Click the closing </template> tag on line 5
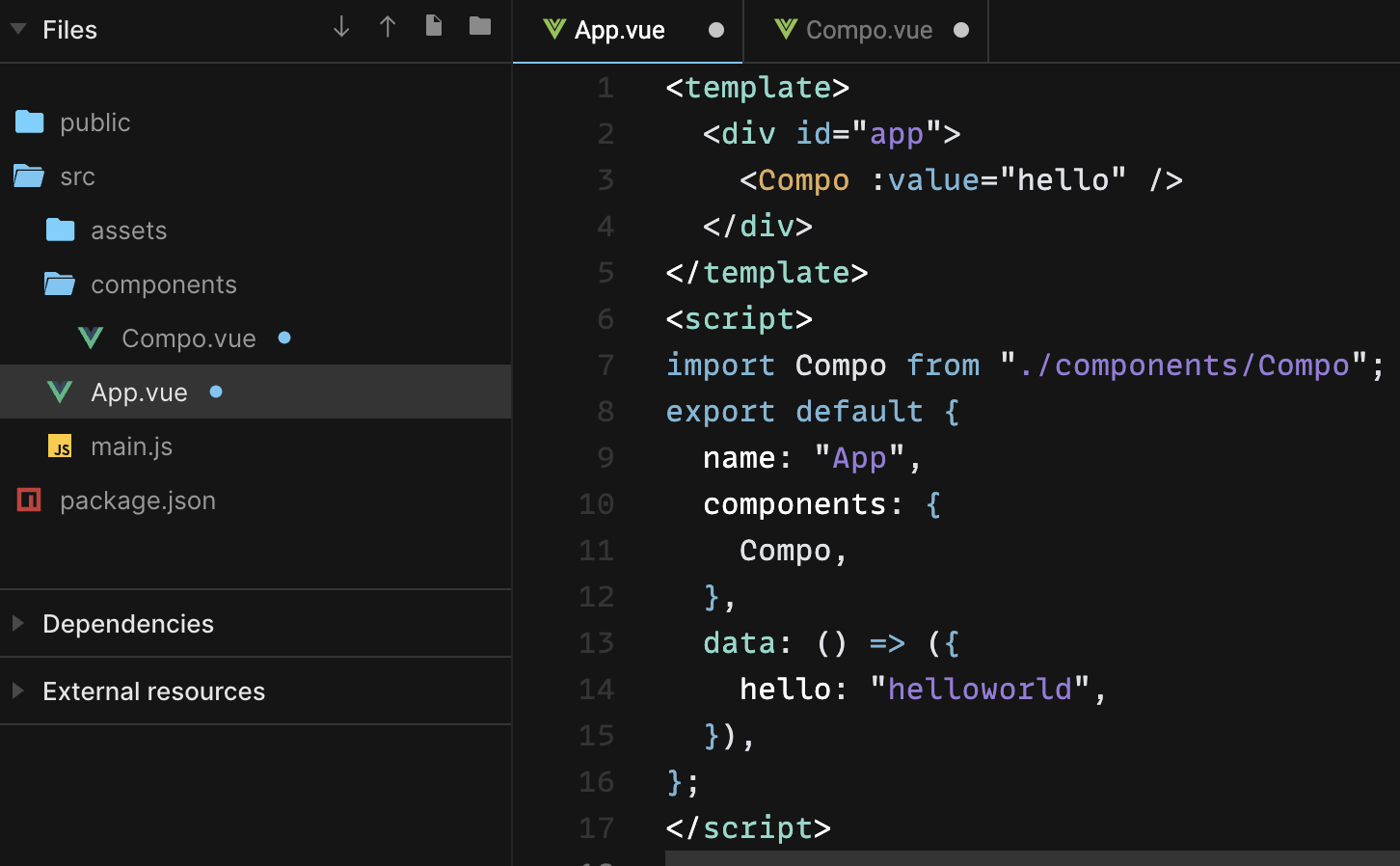The height and width of the screenshot is (866, 1400). (x=767, y=273)
